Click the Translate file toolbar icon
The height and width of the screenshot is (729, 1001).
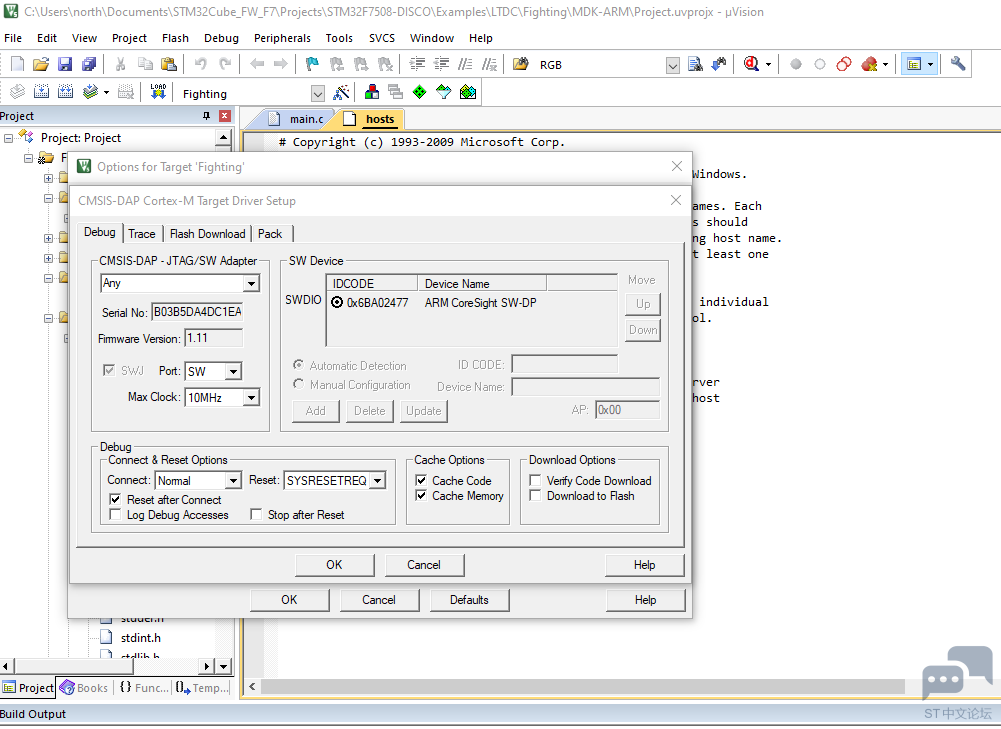pos(17,92)
